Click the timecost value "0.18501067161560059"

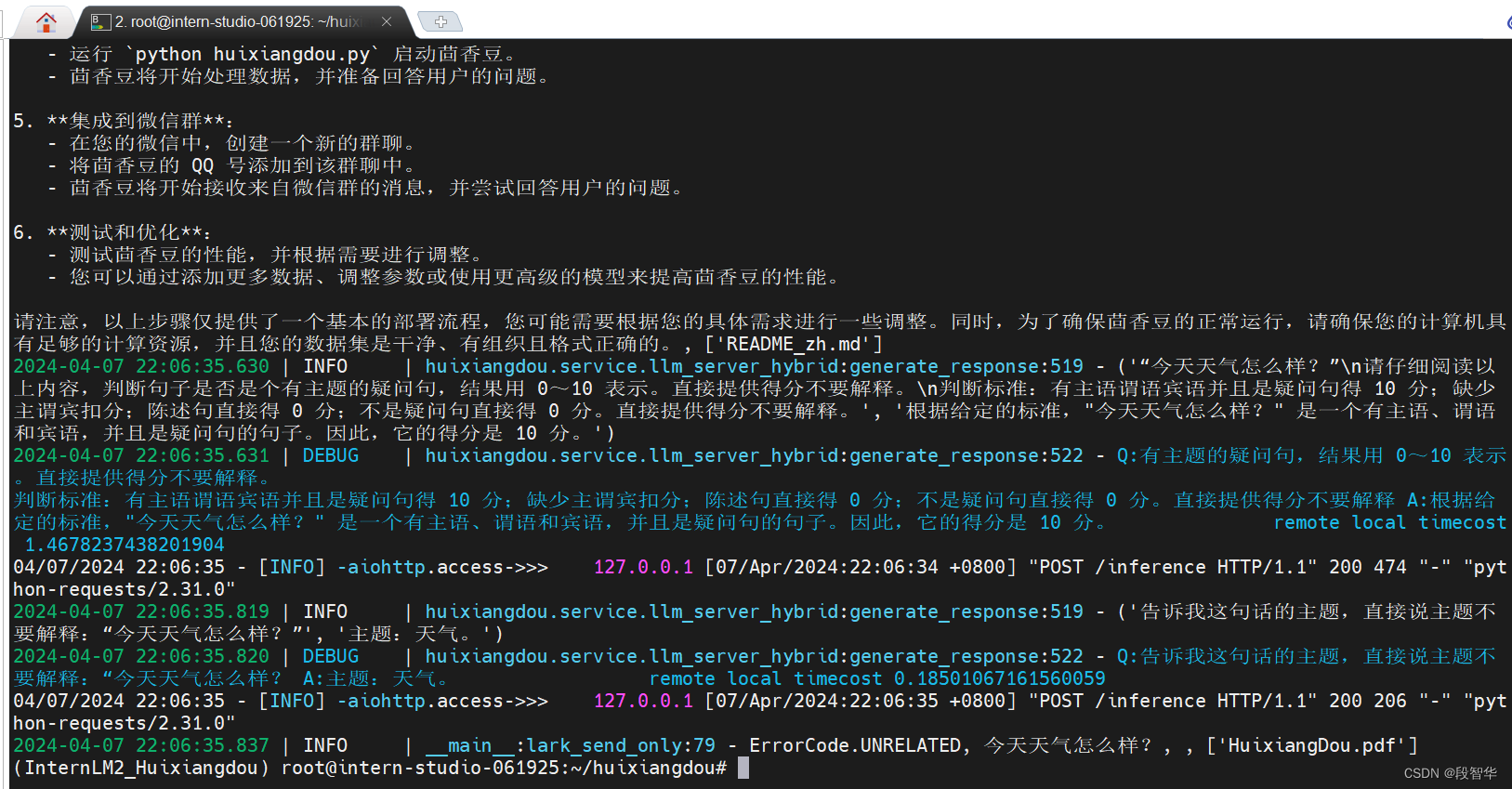pos(1000,678)
